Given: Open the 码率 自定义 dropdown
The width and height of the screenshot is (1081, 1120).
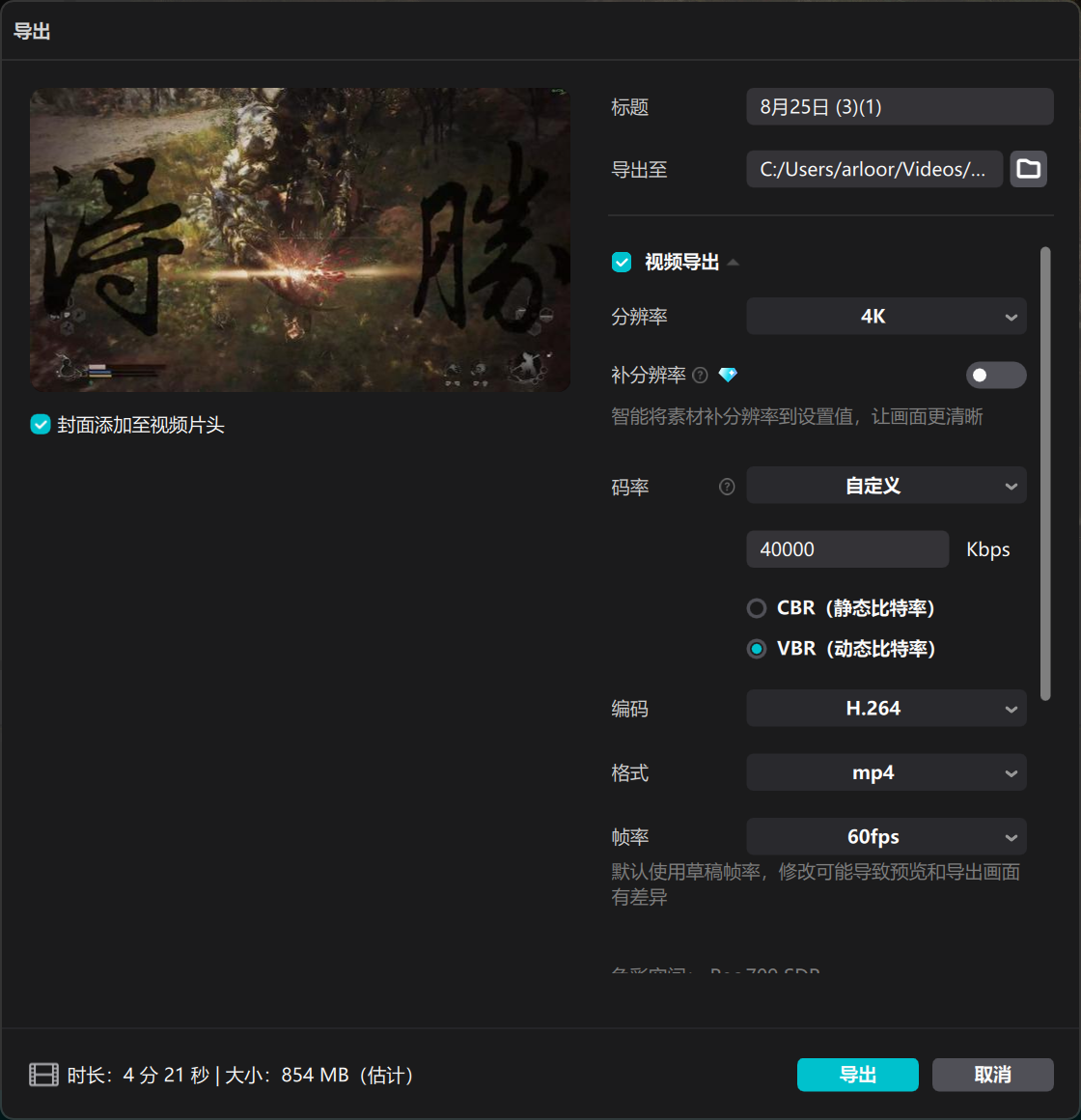Looking at the screenshot, I should click(886, 486).
